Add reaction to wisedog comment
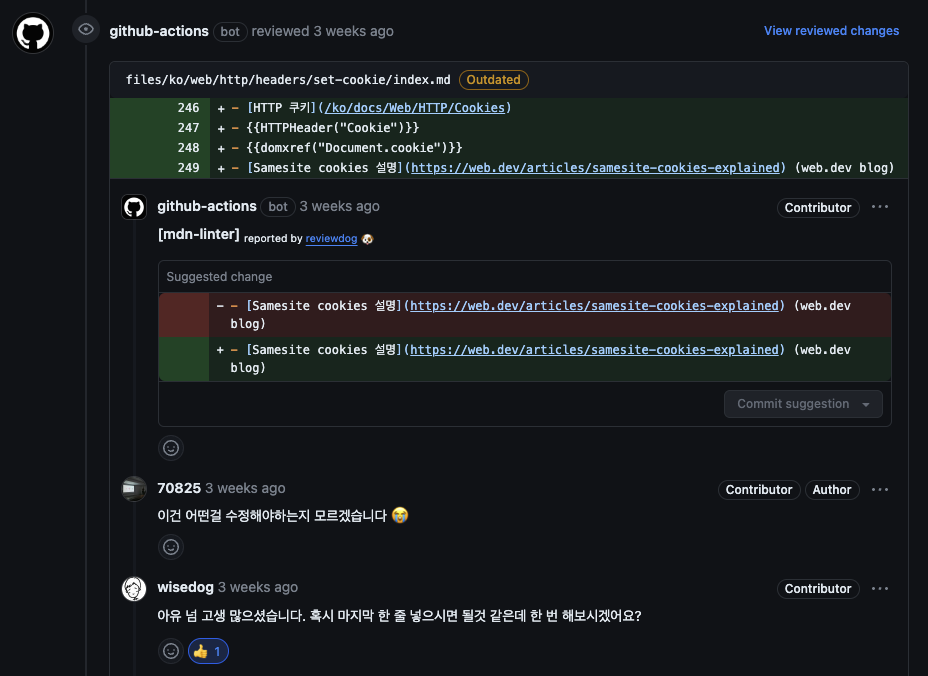This screenshot has width=928, height=676. (x=171, y=651)
